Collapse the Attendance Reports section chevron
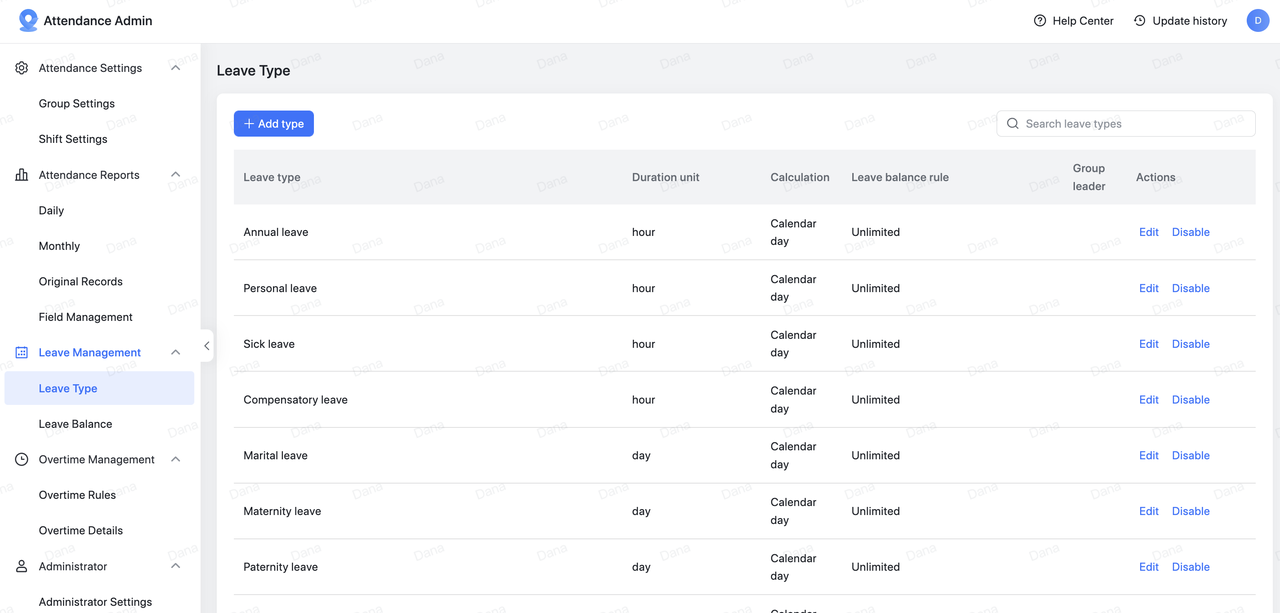This screenshot has width=1280, height=613. (x=176, y=175)
